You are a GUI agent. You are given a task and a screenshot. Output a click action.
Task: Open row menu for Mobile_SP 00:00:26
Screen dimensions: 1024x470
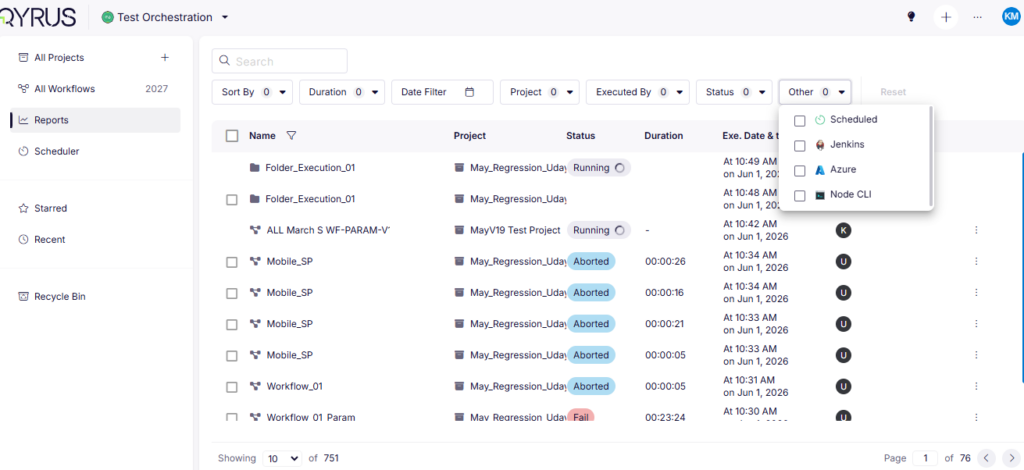point(976,261)
